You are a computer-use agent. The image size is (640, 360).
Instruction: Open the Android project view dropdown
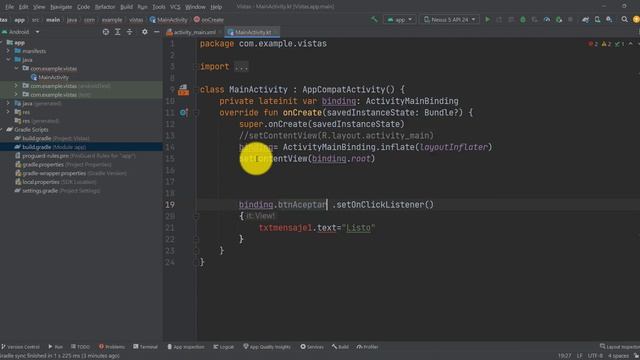20,32
